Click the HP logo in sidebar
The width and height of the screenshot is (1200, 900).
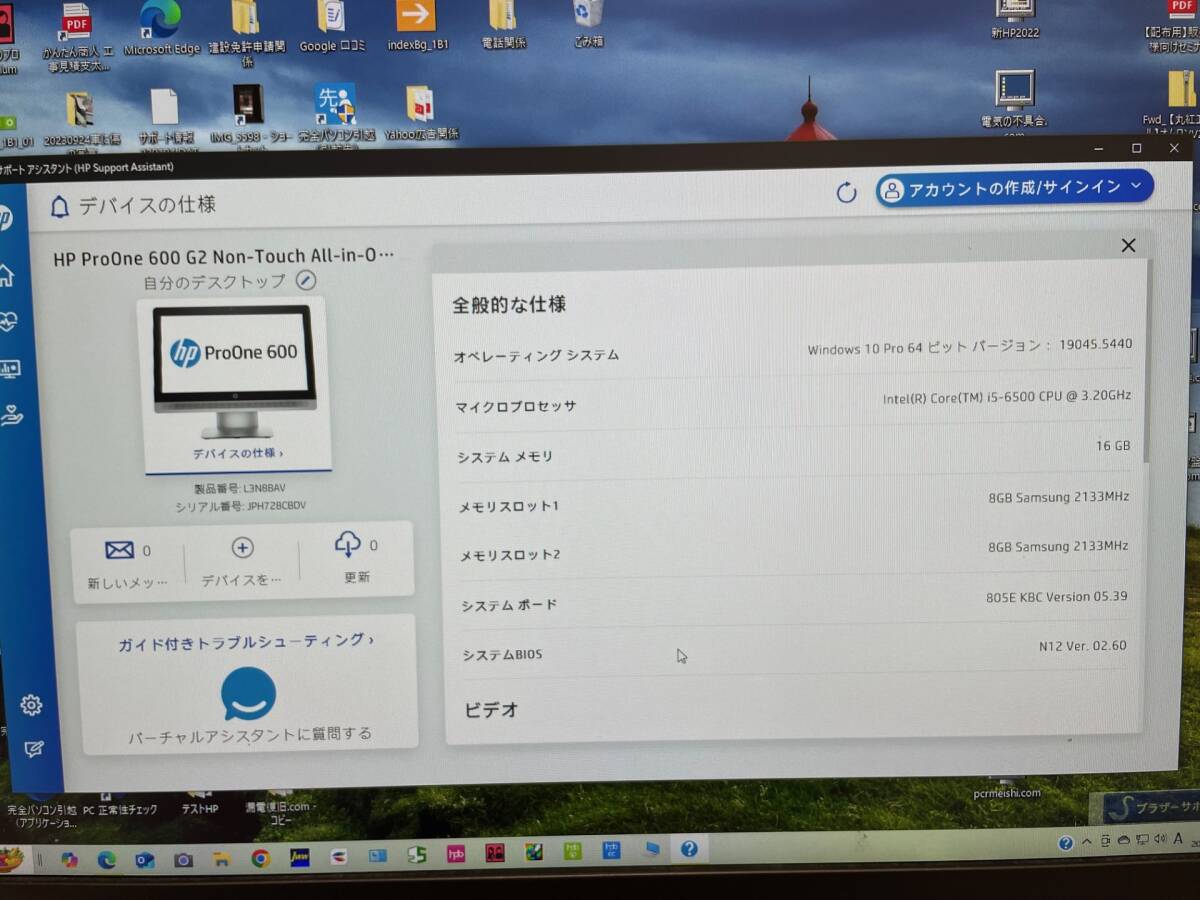click(x=5, y=219)
